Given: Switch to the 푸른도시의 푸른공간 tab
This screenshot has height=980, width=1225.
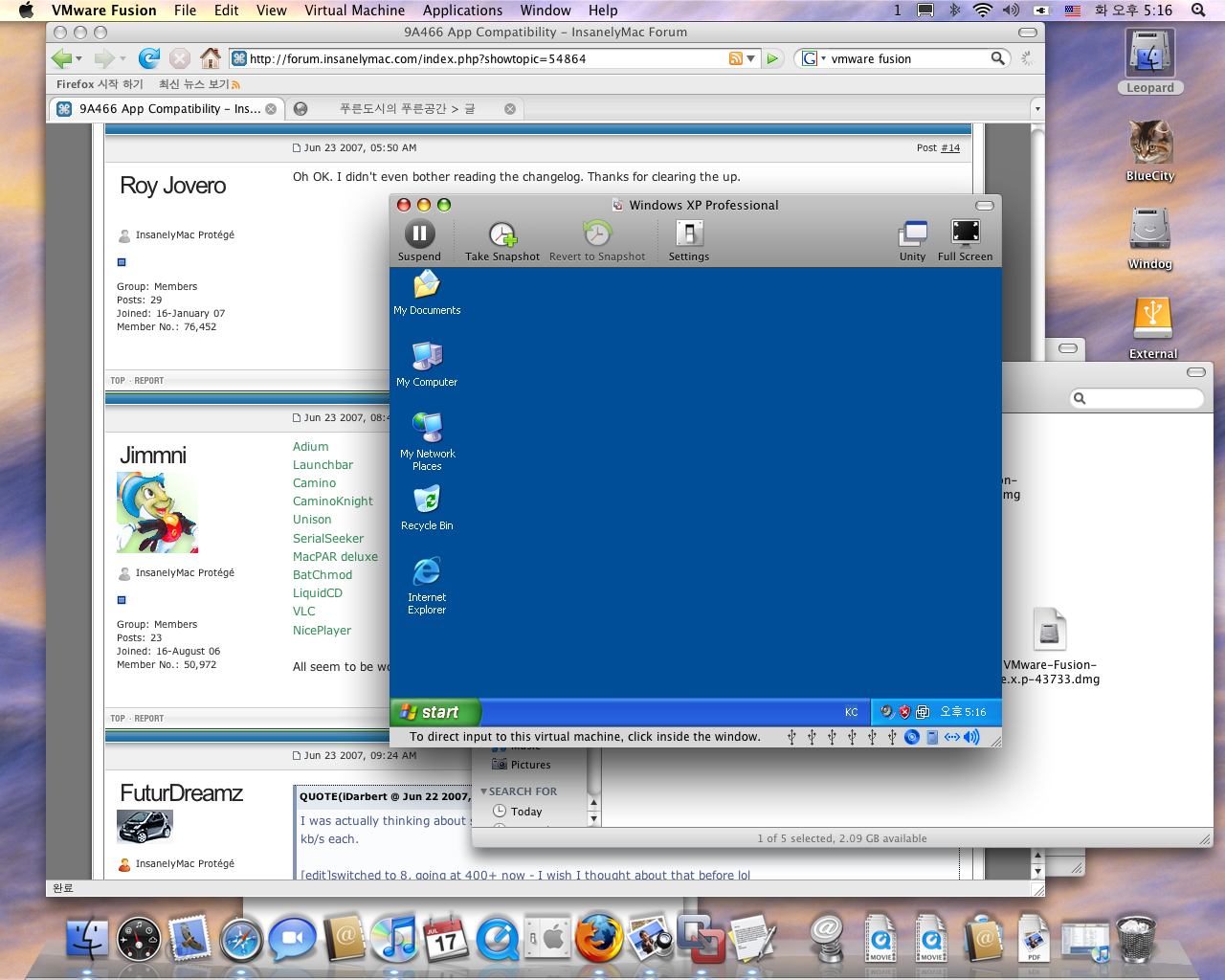Looking at the screenshot, I should [406, 109].
